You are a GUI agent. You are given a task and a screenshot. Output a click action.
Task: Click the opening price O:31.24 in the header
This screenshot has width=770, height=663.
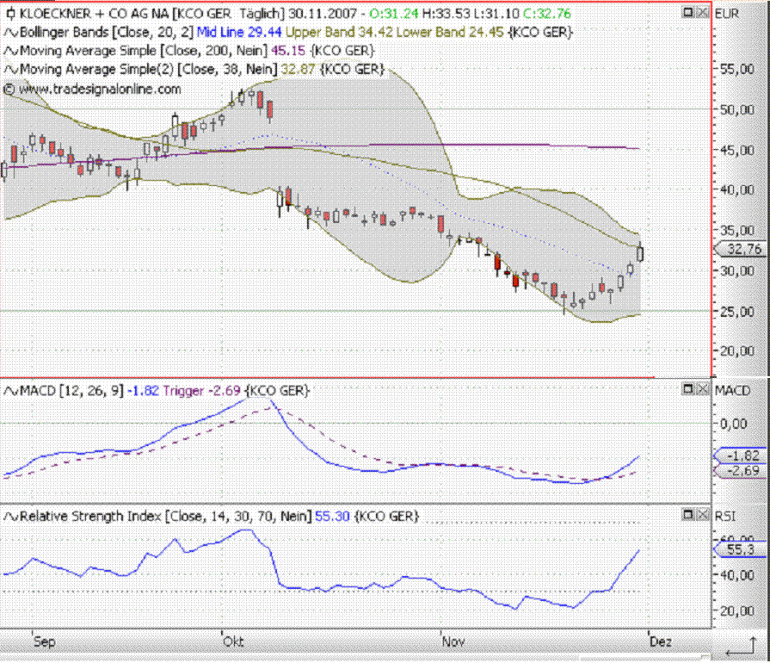394,14
